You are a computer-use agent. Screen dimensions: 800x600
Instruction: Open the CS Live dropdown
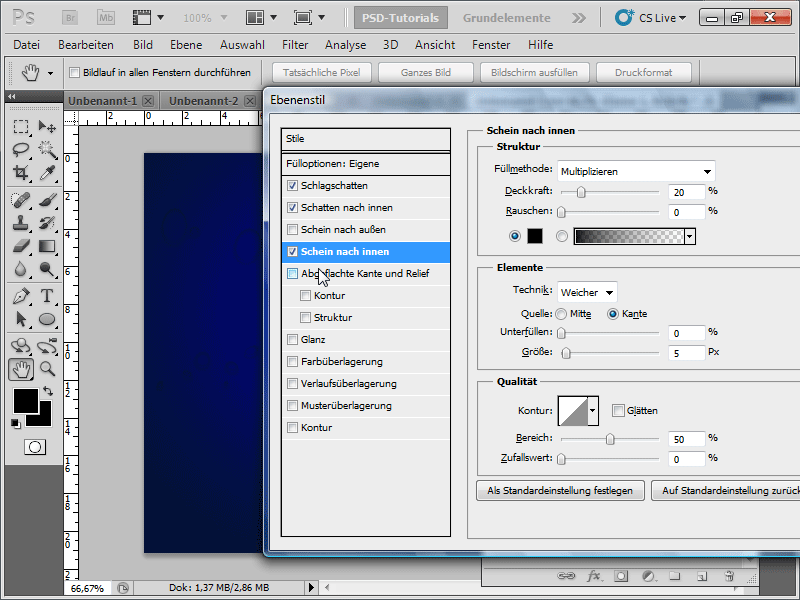651,18
